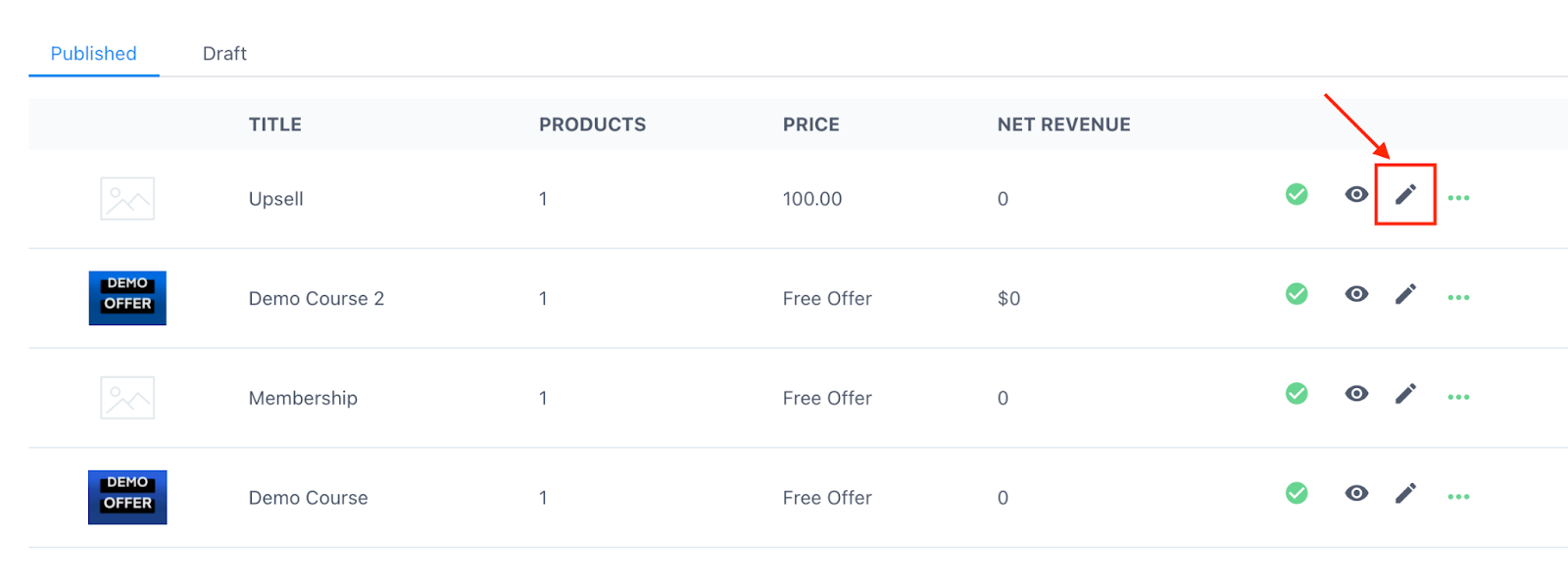Open the pencil edit icon for Demo Course 2
1568x588 pixels.
point(1405,295)
